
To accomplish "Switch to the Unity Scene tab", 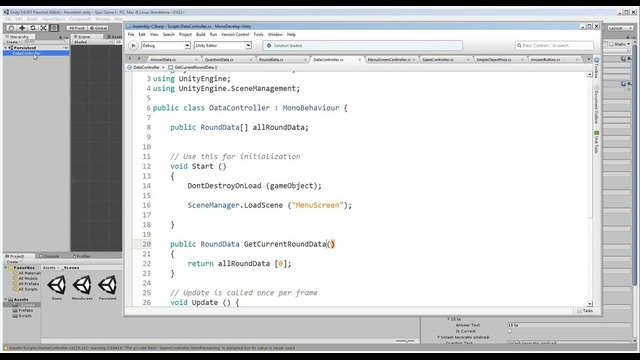I will pos(82,37).
